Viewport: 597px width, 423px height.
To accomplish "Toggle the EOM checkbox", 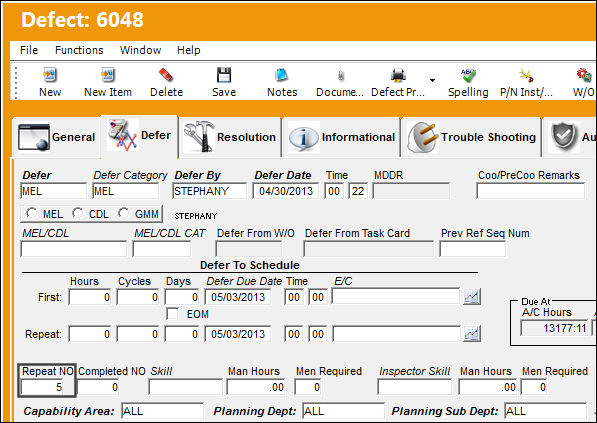I will click(172, 314).
